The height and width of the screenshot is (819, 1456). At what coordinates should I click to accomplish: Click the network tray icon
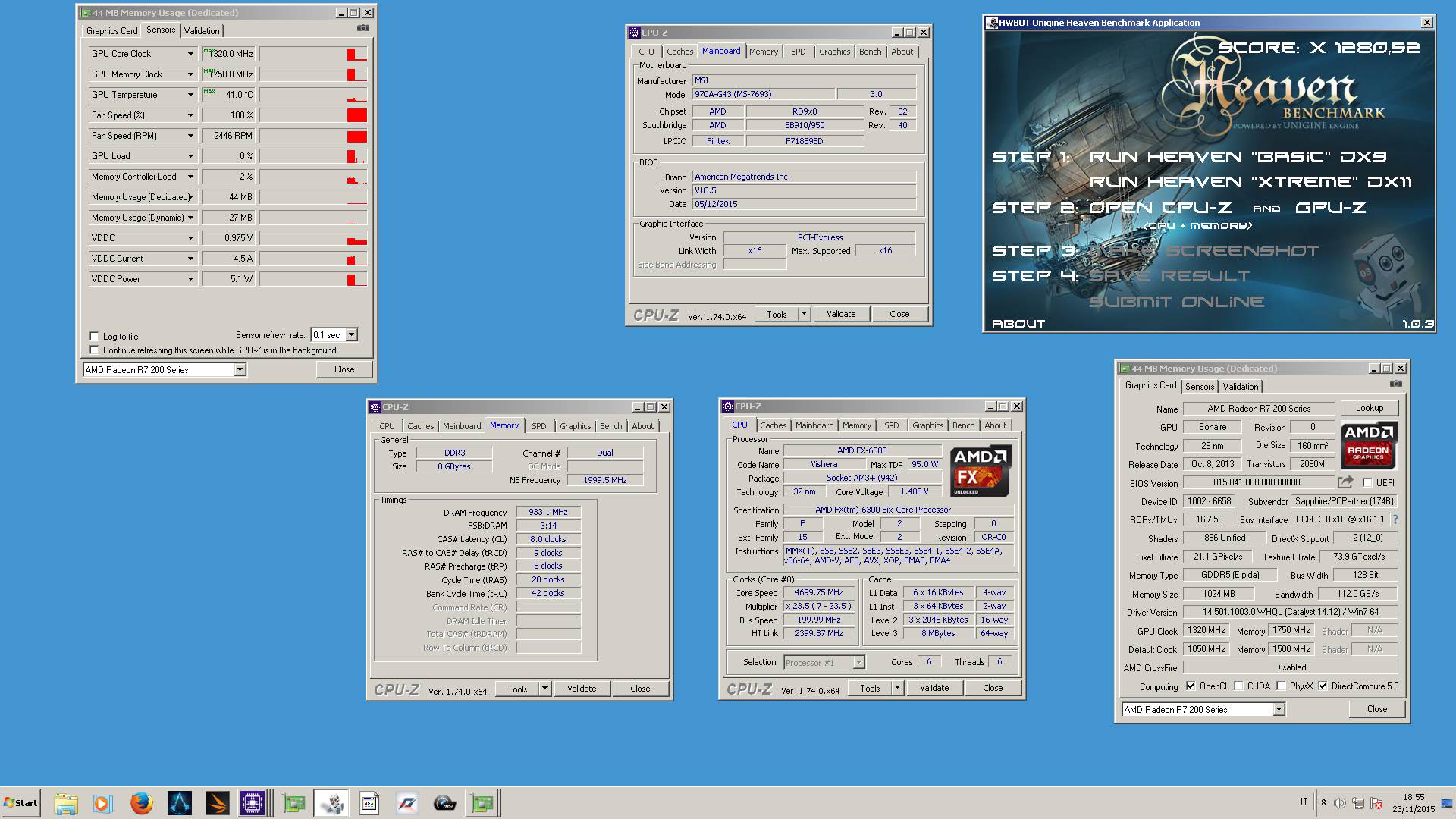(x=1358, y=802)
